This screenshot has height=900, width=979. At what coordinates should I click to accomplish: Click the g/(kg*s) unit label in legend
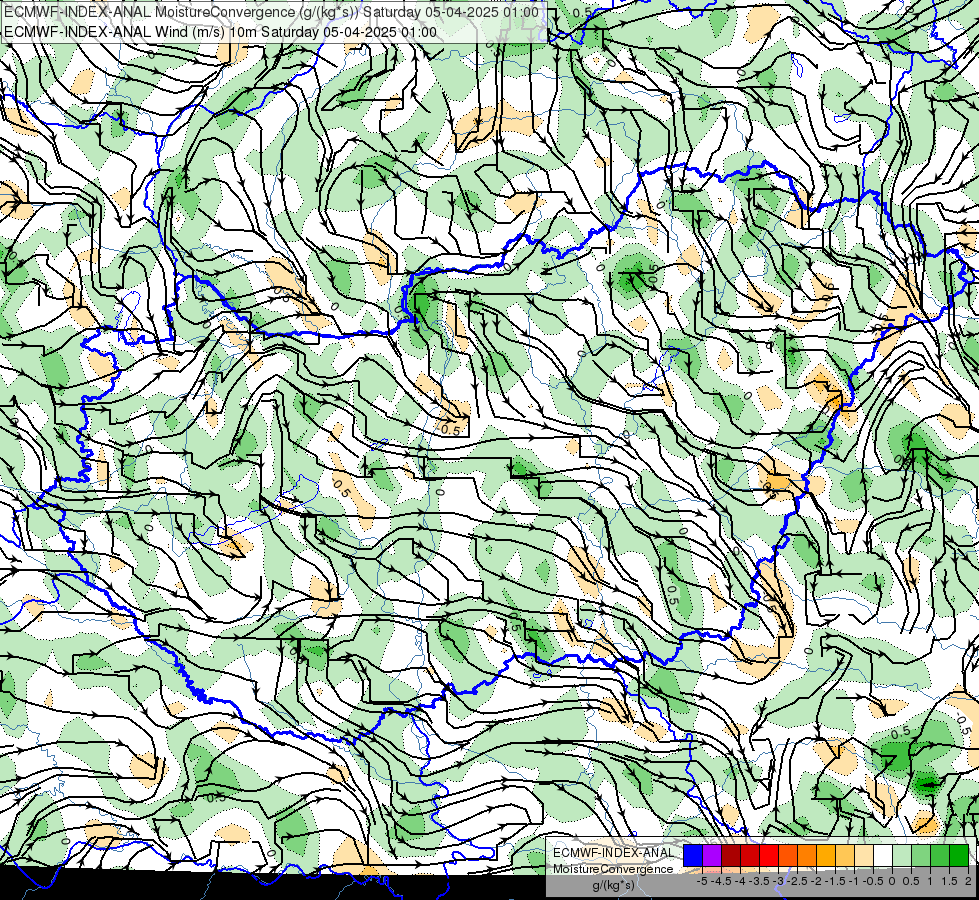pos(613,886)
